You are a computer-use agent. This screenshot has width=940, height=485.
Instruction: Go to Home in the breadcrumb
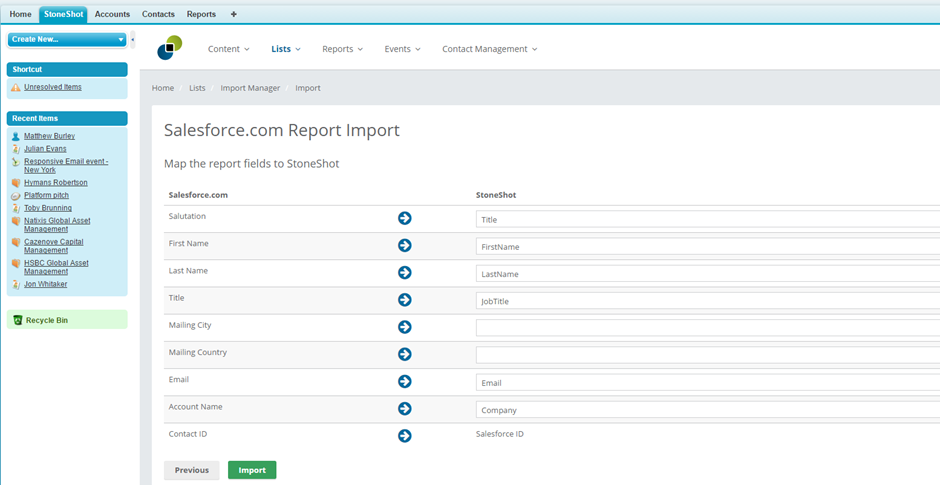162,88
